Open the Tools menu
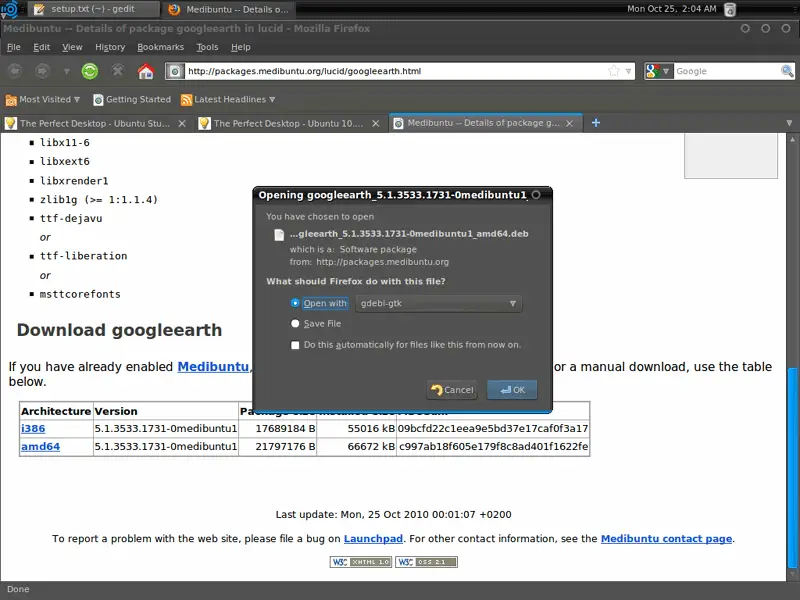This screenshot has width=800, height=600. (207, 47)
